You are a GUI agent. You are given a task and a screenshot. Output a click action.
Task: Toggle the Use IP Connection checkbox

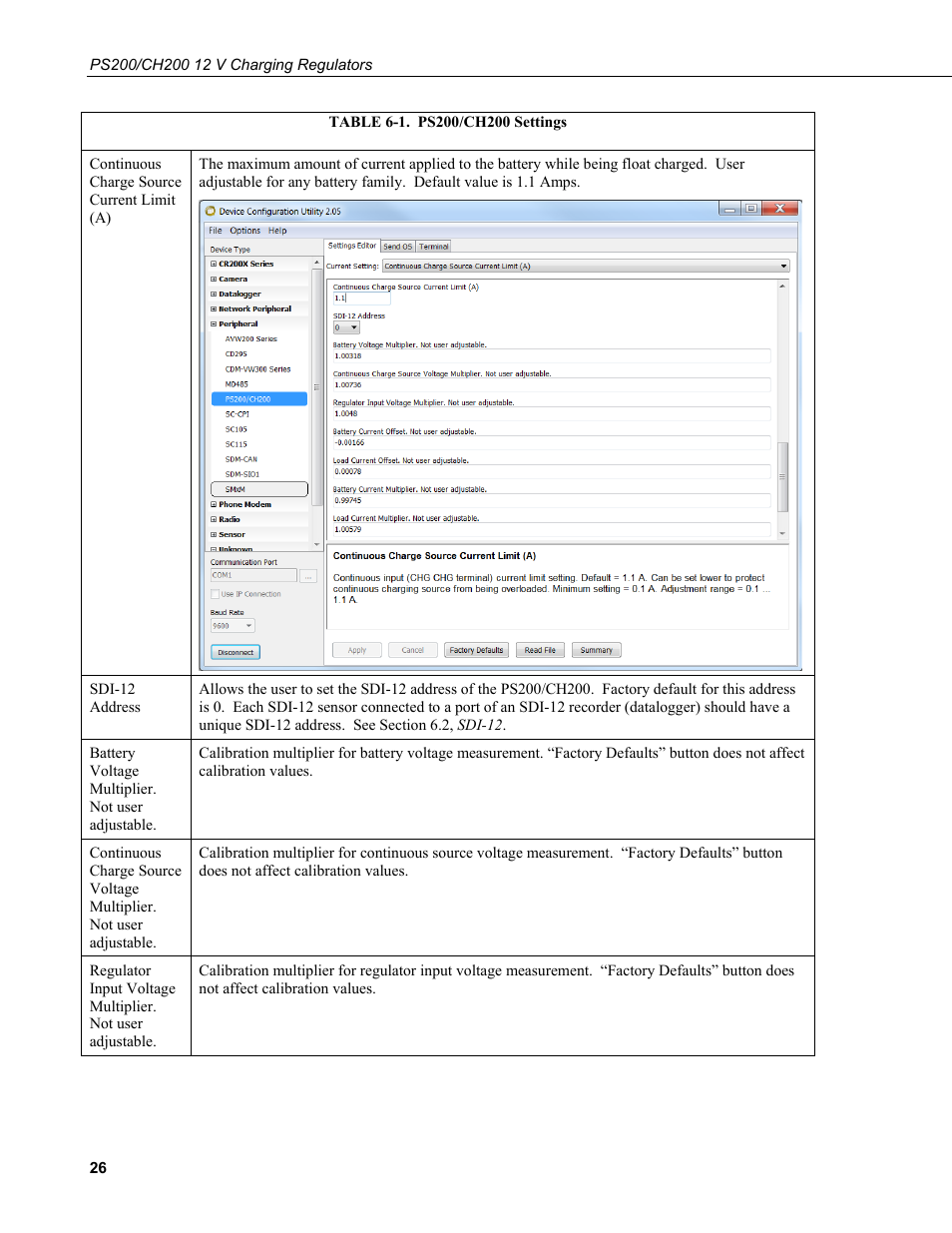pyautogui.click(x=215, y=594)
